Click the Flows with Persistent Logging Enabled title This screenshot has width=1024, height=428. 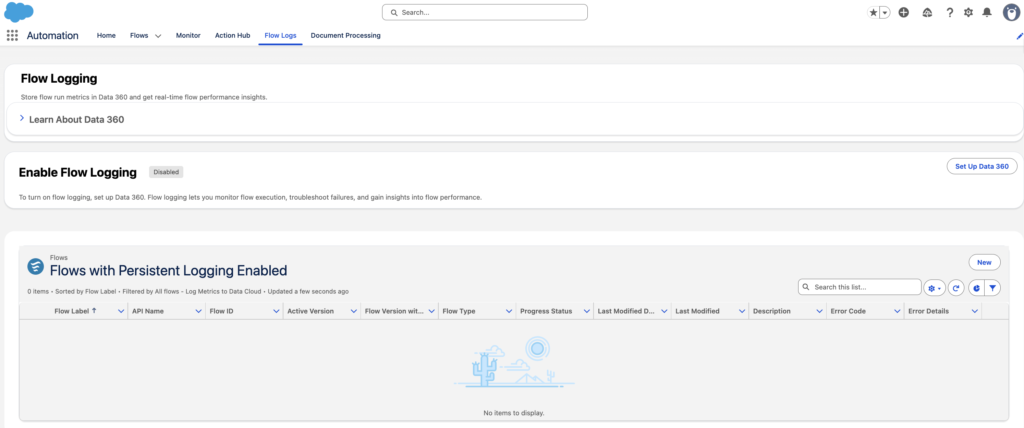pos(168,270)
